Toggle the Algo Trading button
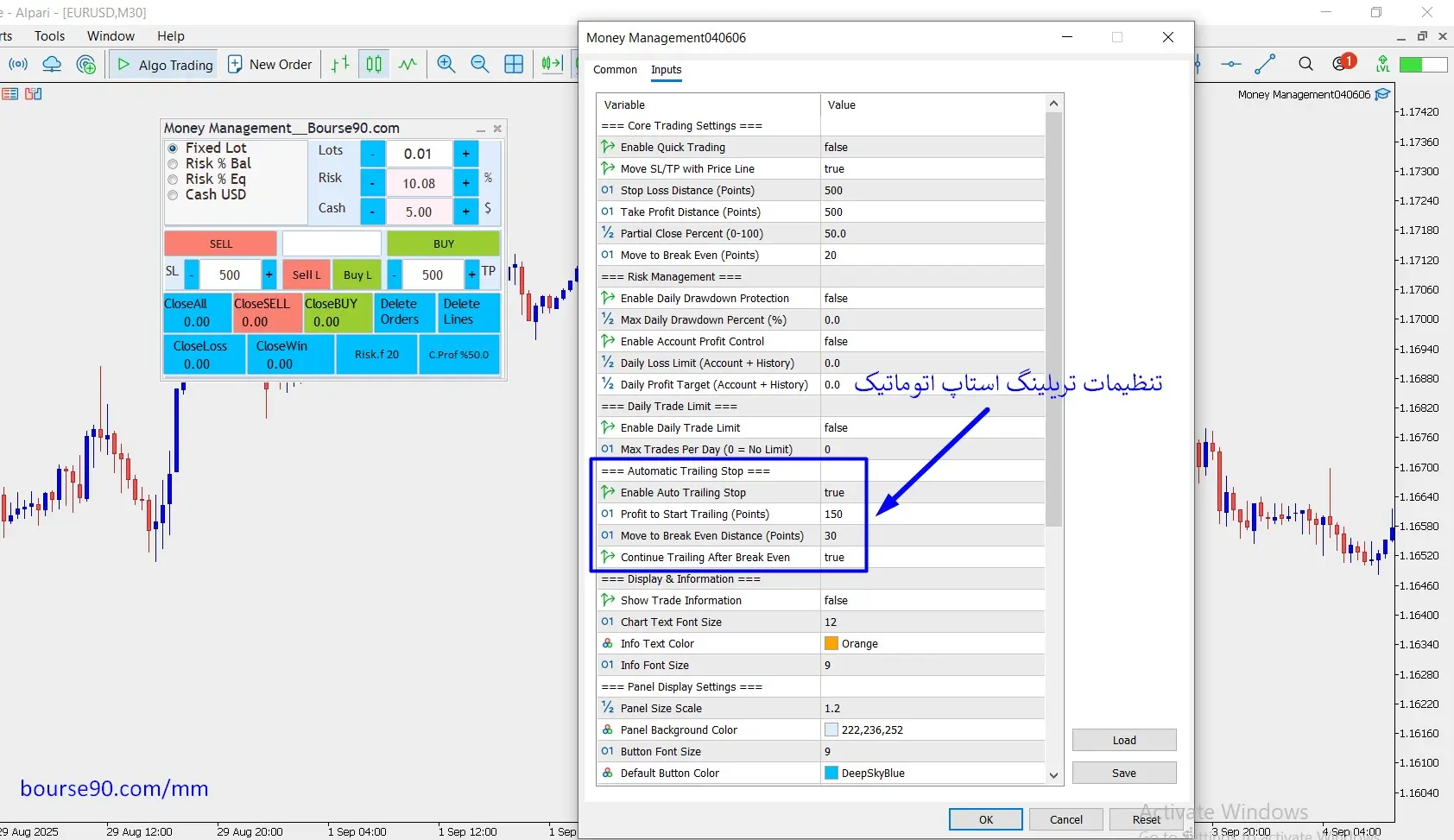Screen dimensions: 1454x840 [x=164, y=65]
